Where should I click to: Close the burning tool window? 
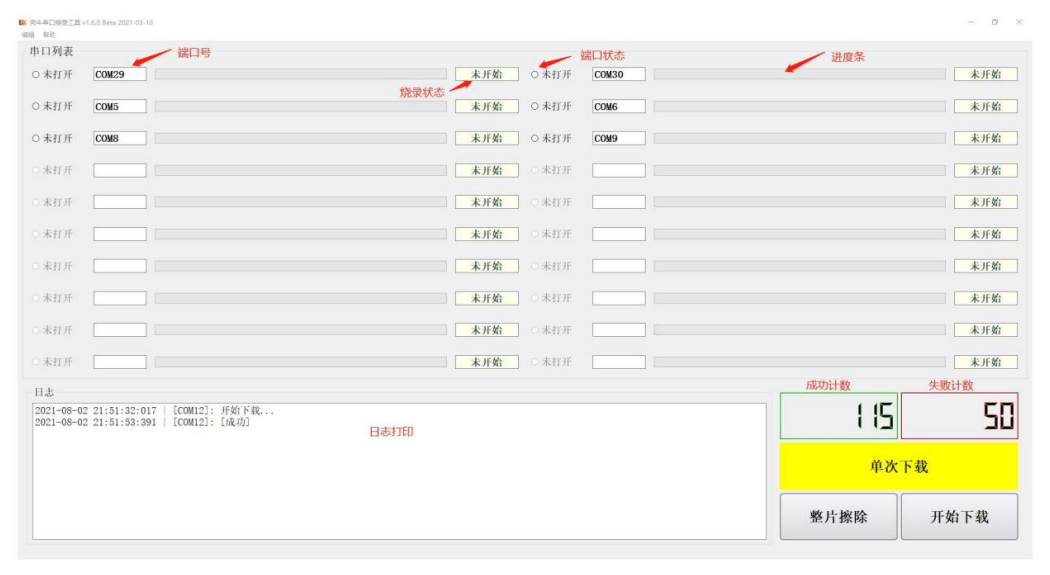pos(1019,22)
